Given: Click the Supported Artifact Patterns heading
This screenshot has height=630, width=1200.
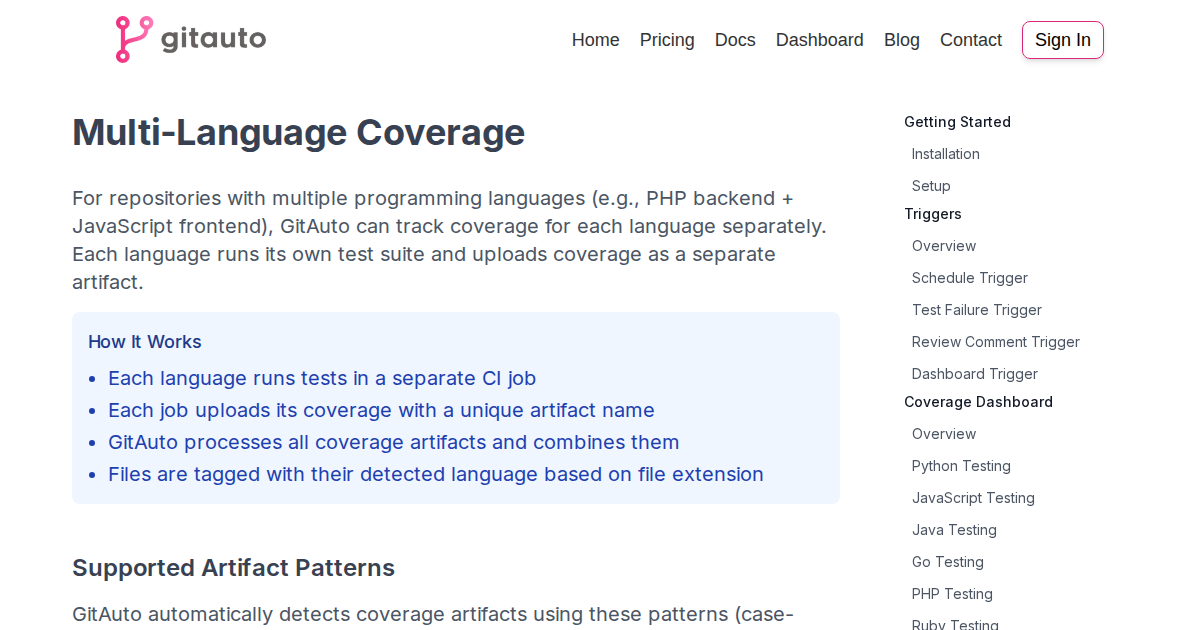Looking at the screenshot, I should coord(233,568).
